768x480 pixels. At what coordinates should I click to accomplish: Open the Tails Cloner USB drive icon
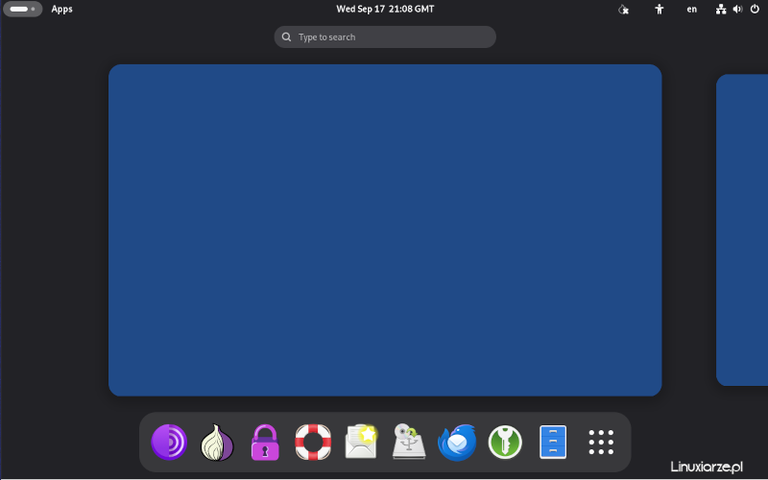pos(409,441)
